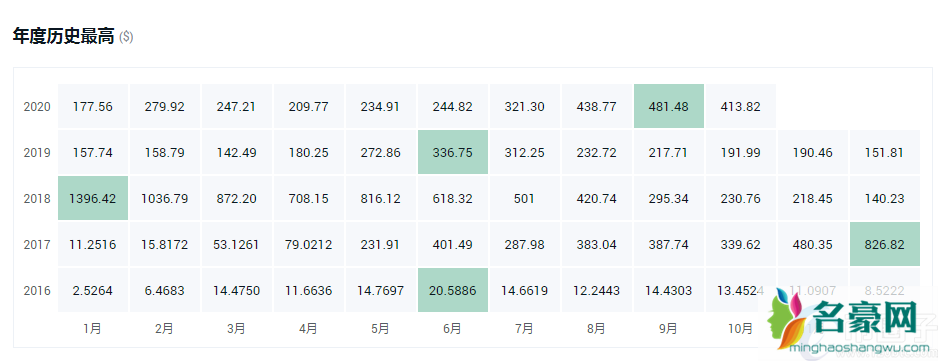
Task: Select the highlighted 481.48 cell
Action: pyautogui.click(x=669, y=107)
